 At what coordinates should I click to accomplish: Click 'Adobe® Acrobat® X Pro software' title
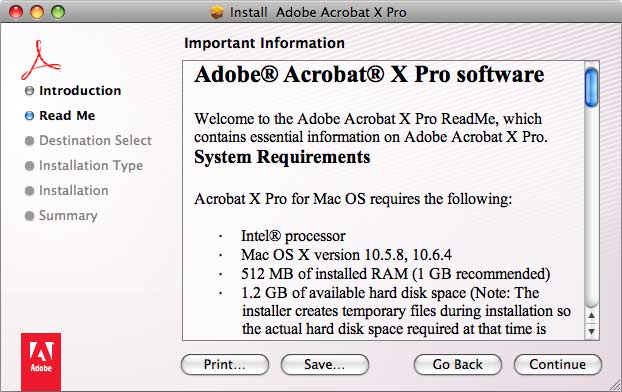point(369,74)
